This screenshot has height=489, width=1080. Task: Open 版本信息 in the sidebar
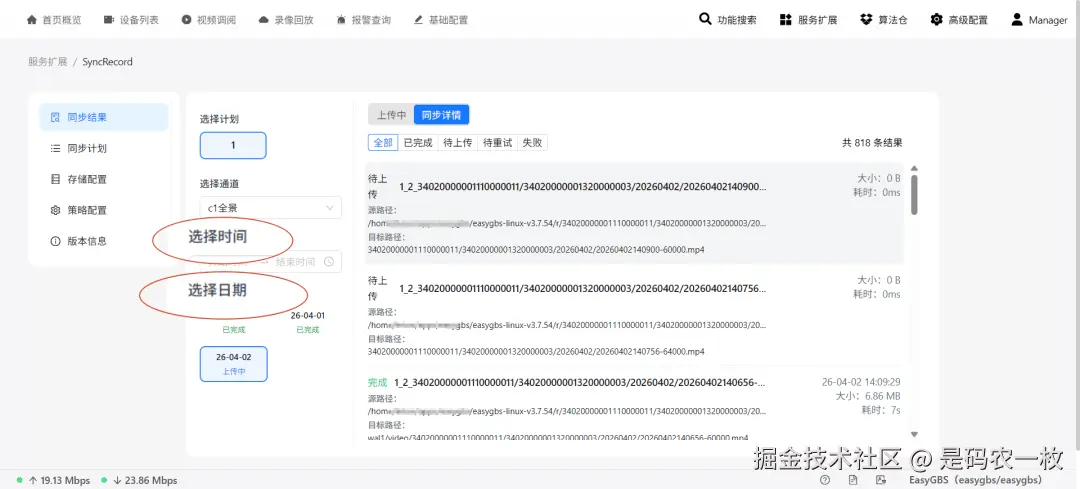click(x=104, y=241)
